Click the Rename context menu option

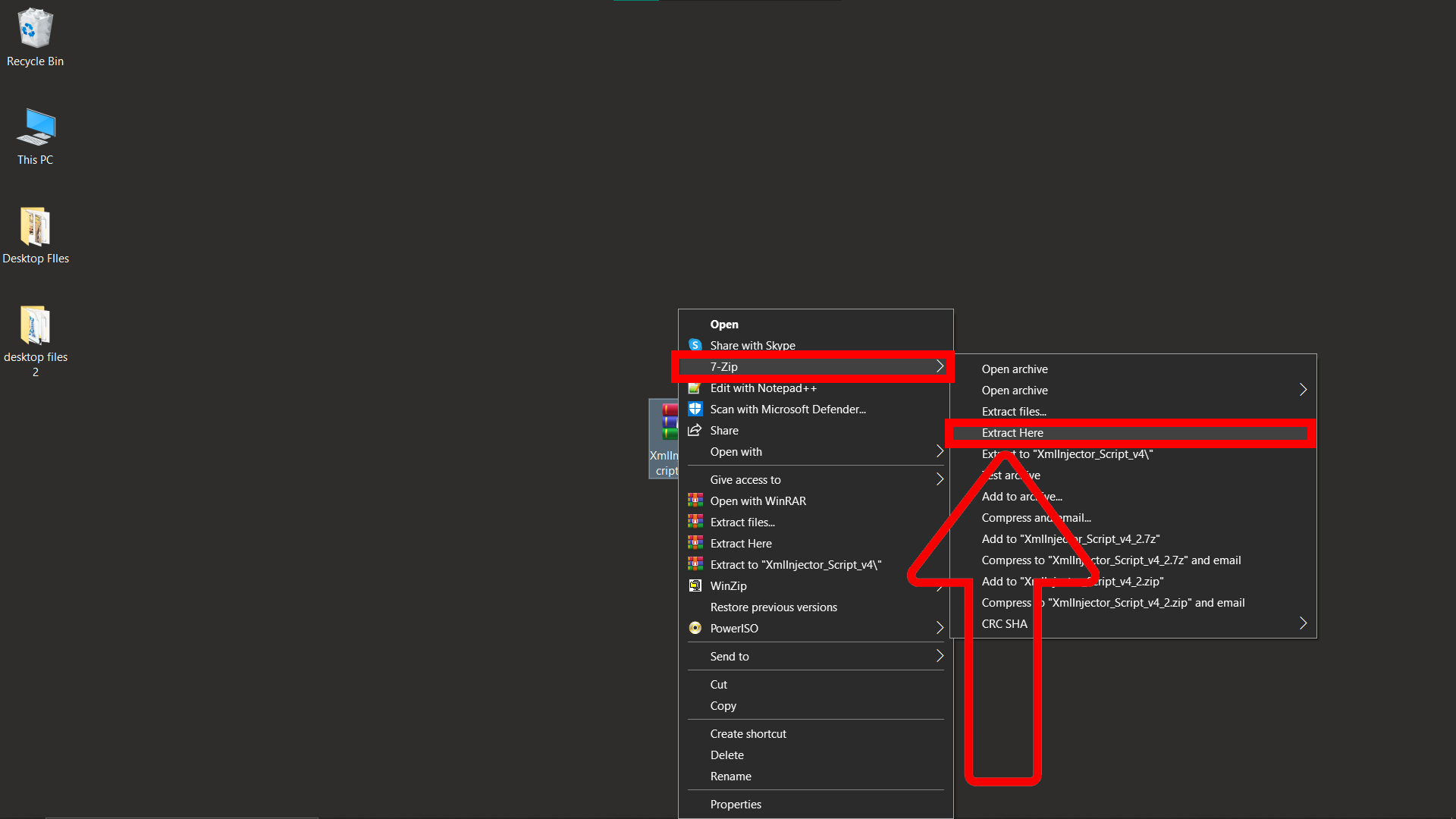[730, 775]
